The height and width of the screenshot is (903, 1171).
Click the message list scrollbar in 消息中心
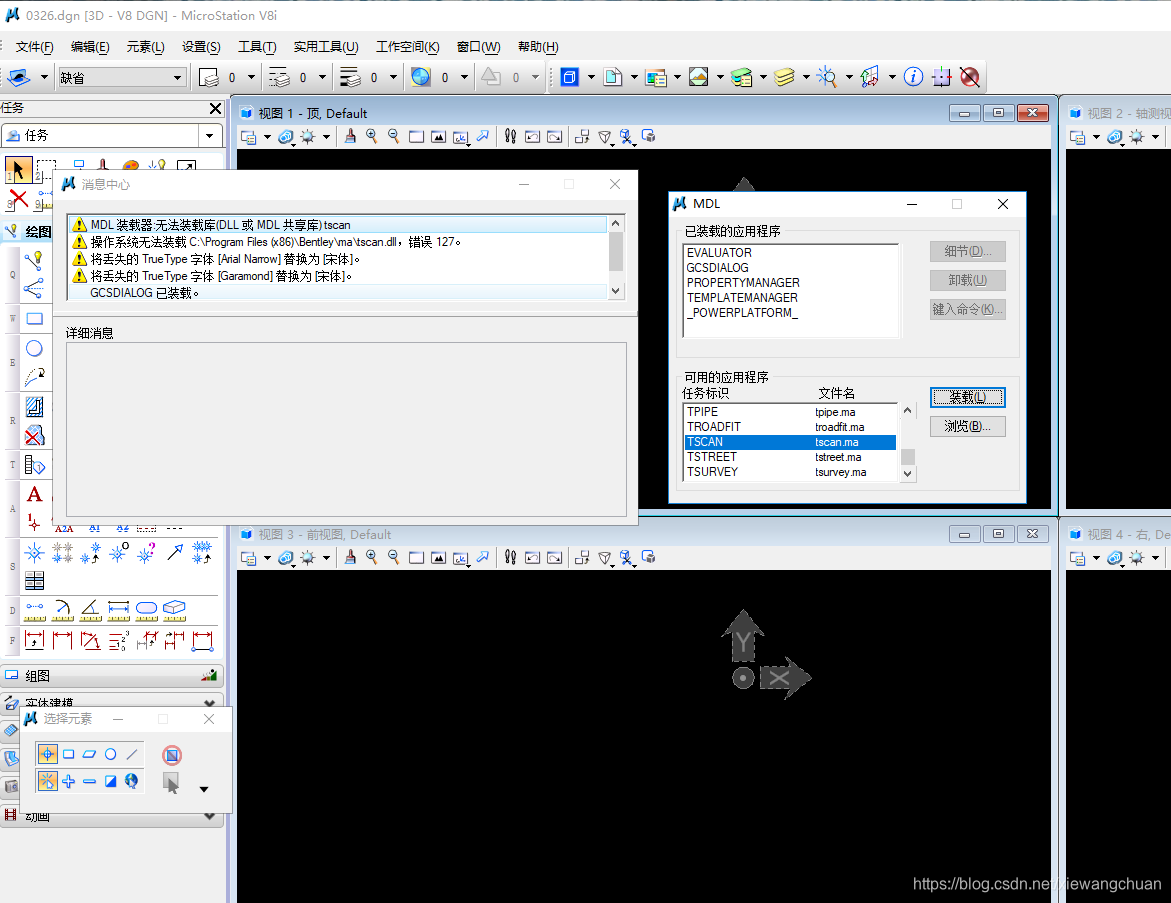click(x=615, y=258)
